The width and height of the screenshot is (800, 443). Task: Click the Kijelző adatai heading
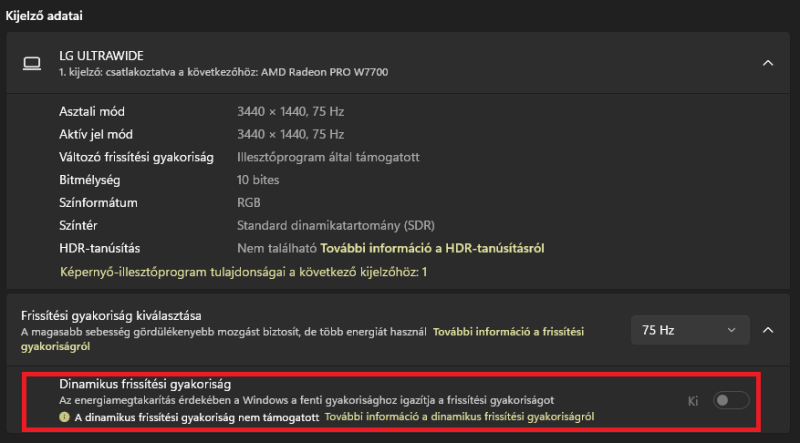click(x=45, y=15)
